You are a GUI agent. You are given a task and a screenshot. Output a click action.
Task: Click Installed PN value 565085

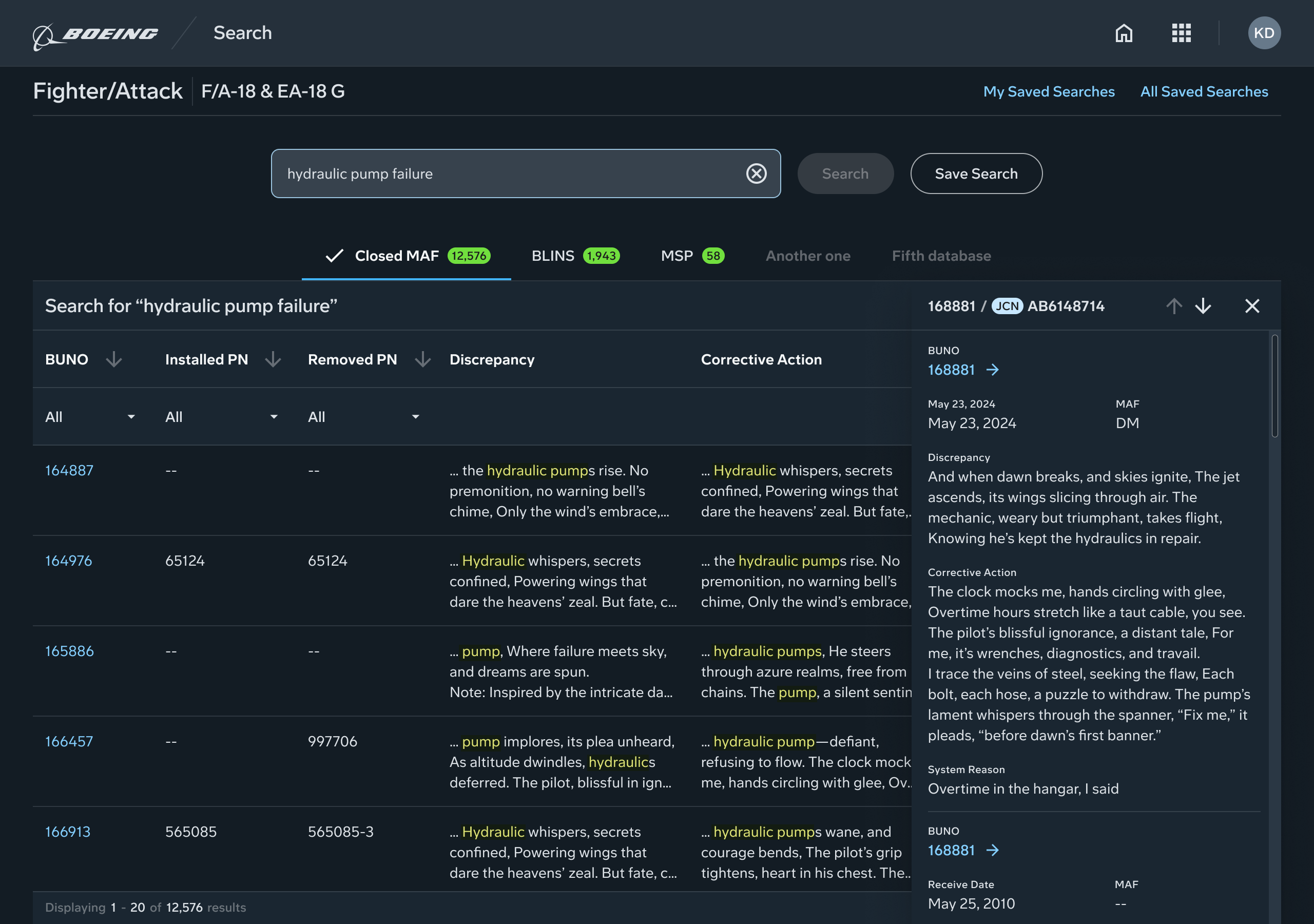191,833
